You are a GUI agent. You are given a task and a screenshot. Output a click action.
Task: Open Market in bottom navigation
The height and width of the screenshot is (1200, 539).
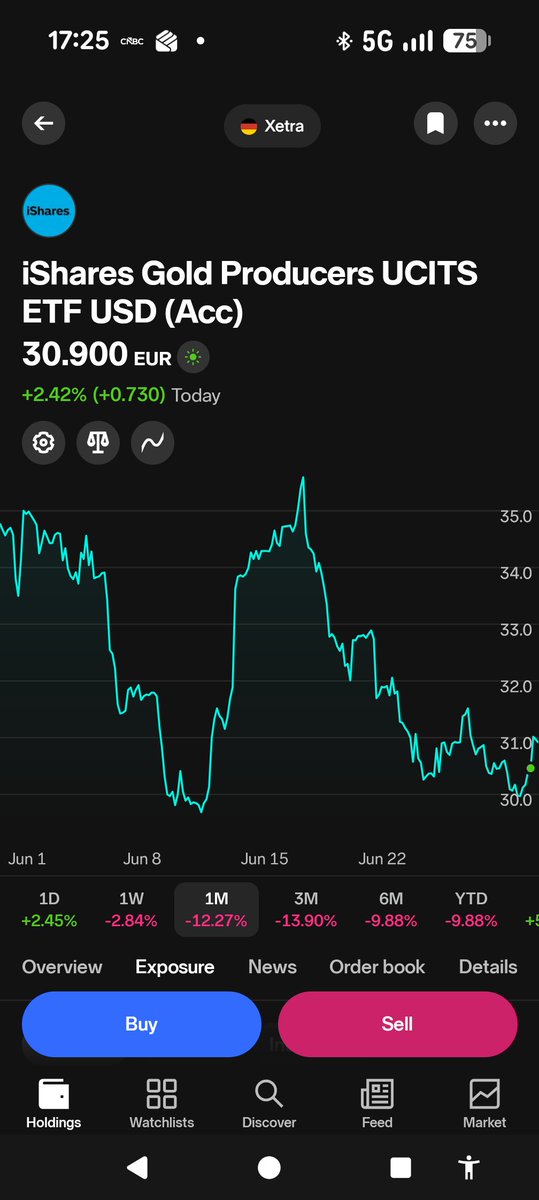click(484, 1103)
